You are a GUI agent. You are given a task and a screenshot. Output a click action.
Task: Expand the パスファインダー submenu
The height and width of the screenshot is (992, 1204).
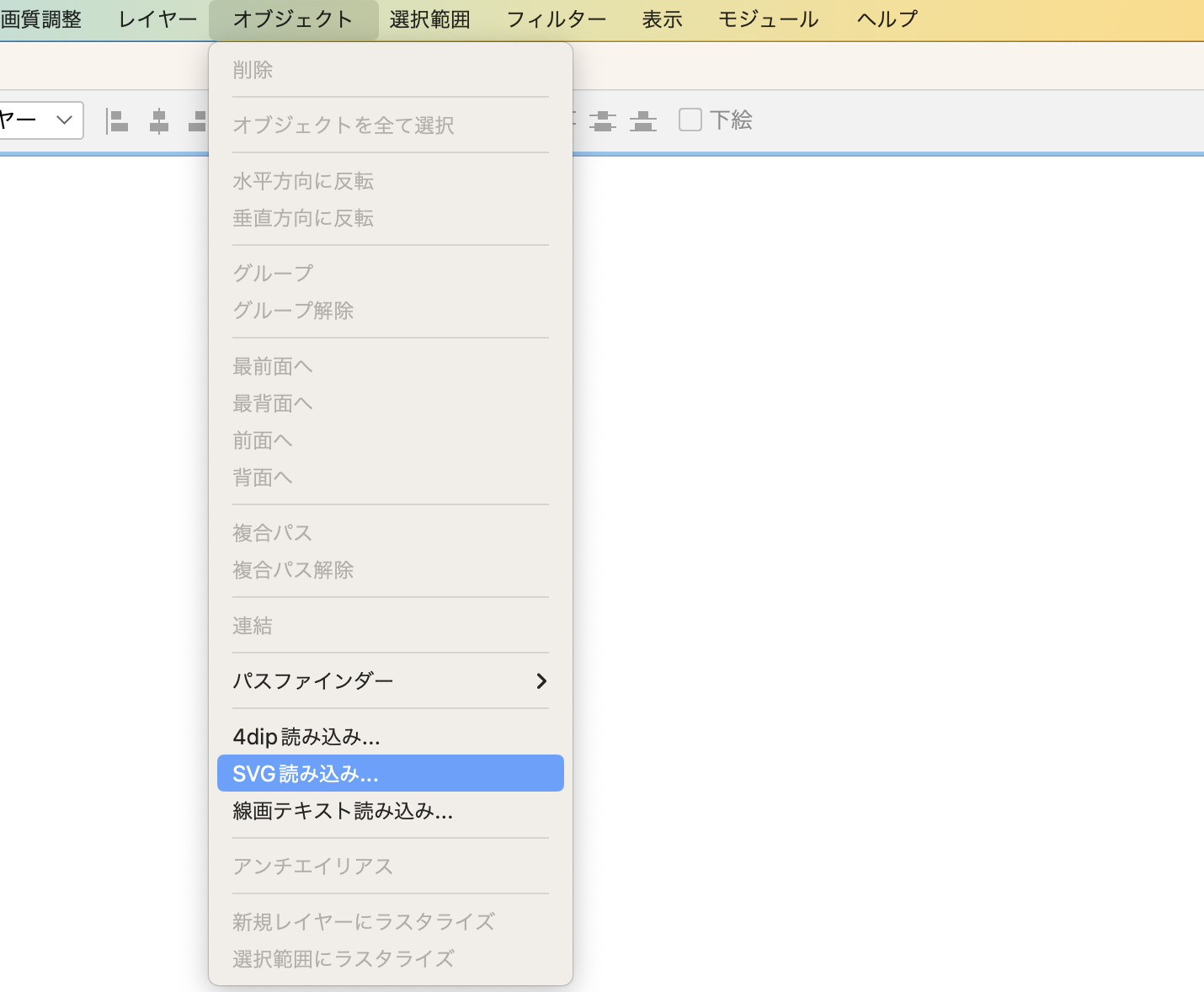390,680
